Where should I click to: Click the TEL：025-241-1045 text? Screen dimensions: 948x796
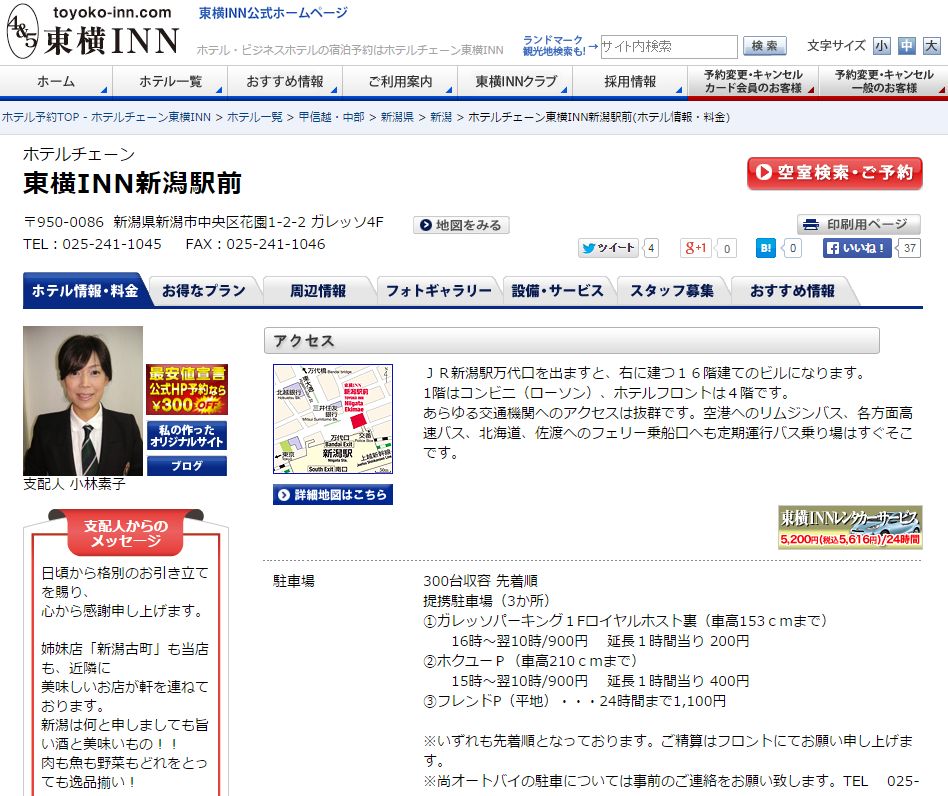93,244
